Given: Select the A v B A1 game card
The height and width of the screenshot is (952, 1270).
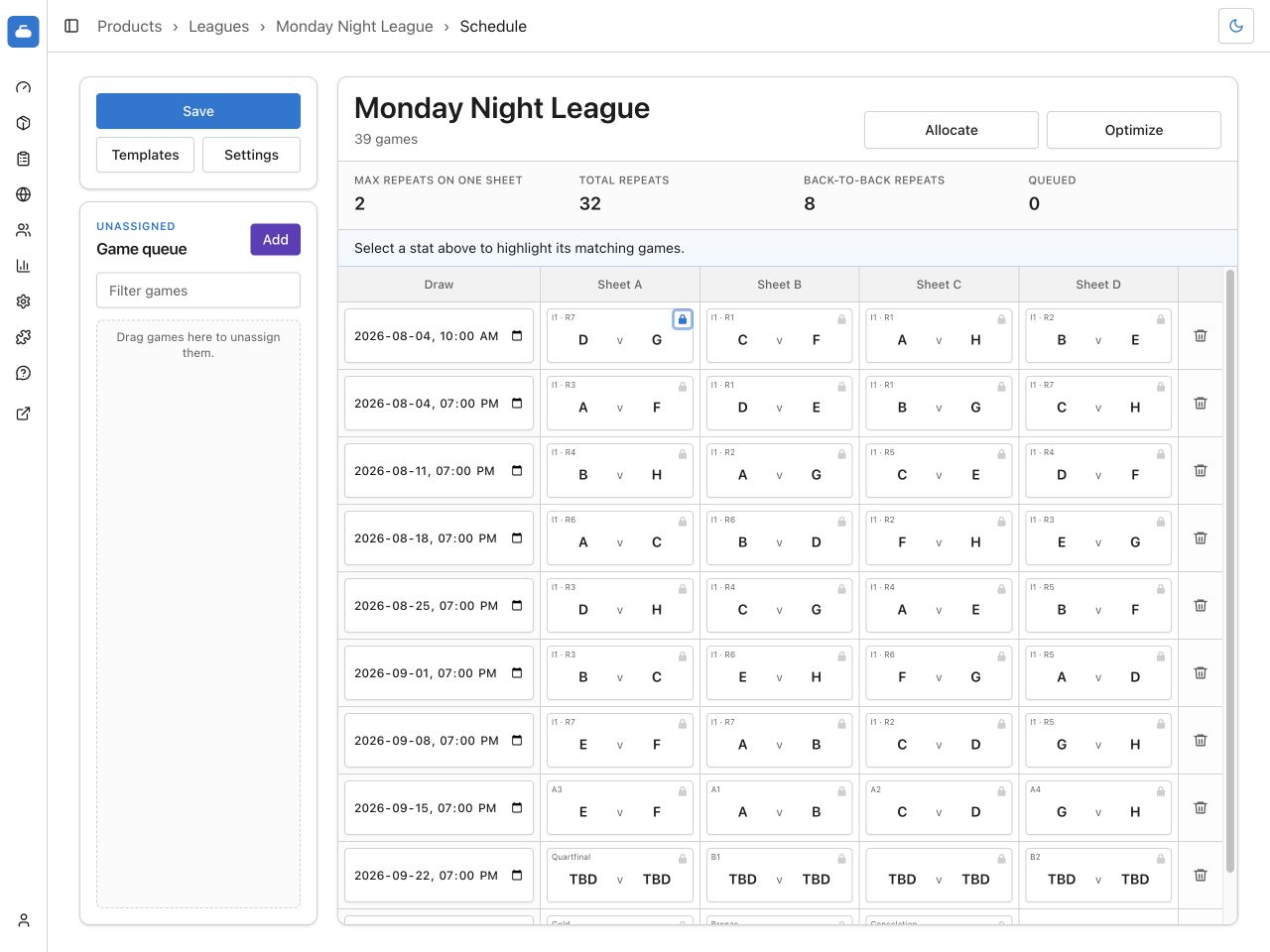Looking at the screenshot, I should (779, 808).
